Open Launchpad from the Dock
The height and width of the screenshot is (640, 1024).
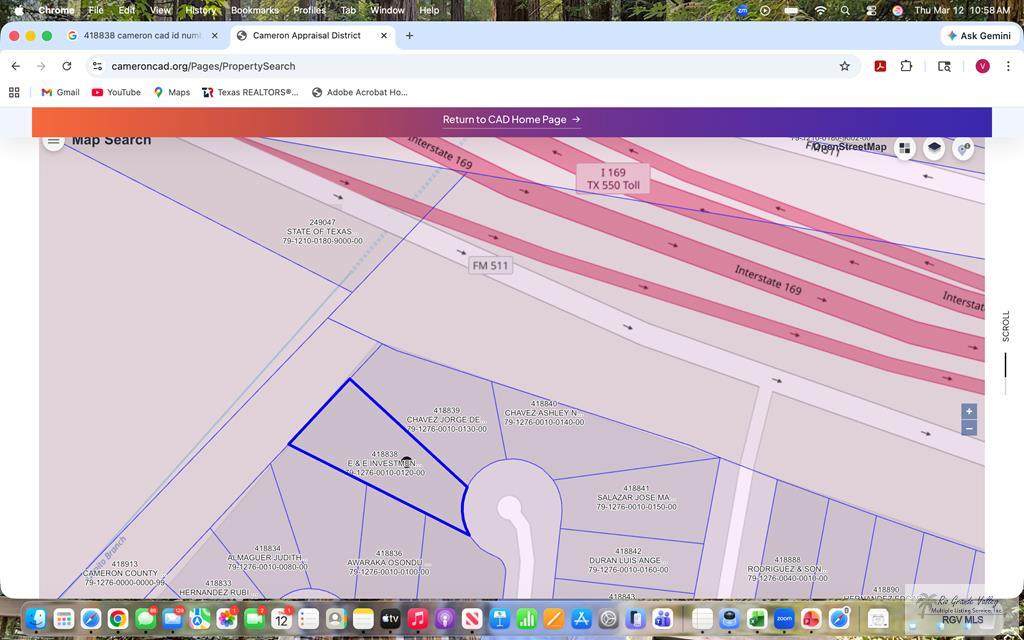click(63, 618)
